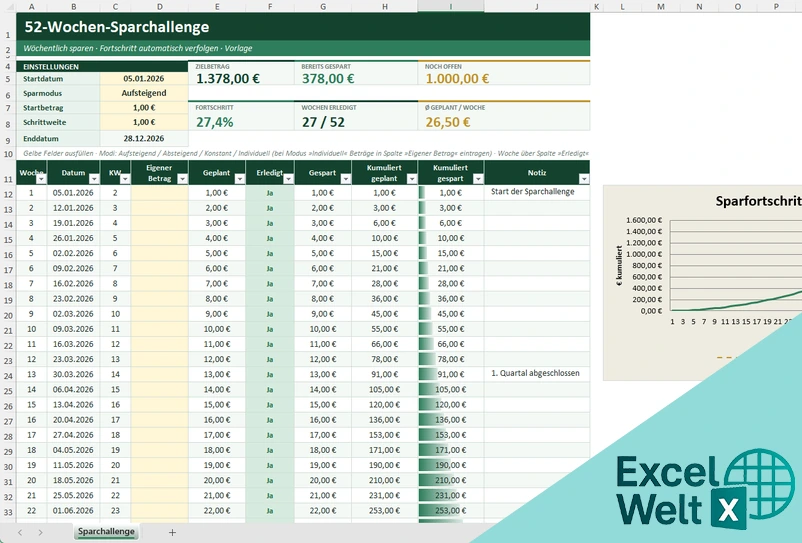Open the Datum column filter dropdown
This screenshot has height=543, width=802.
click(x=94, y=179)
